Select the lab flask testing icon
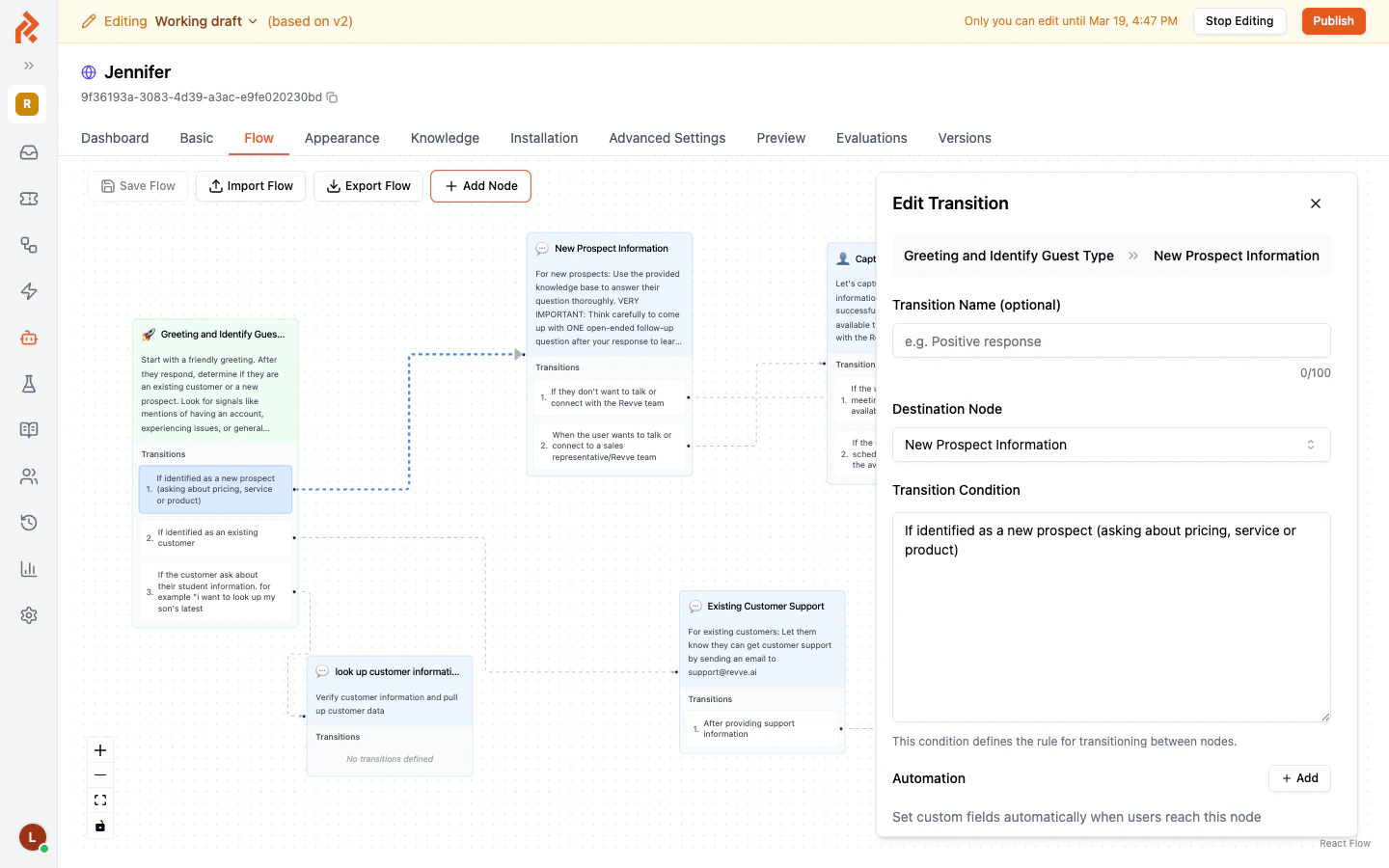 click(x=28, y=384)
